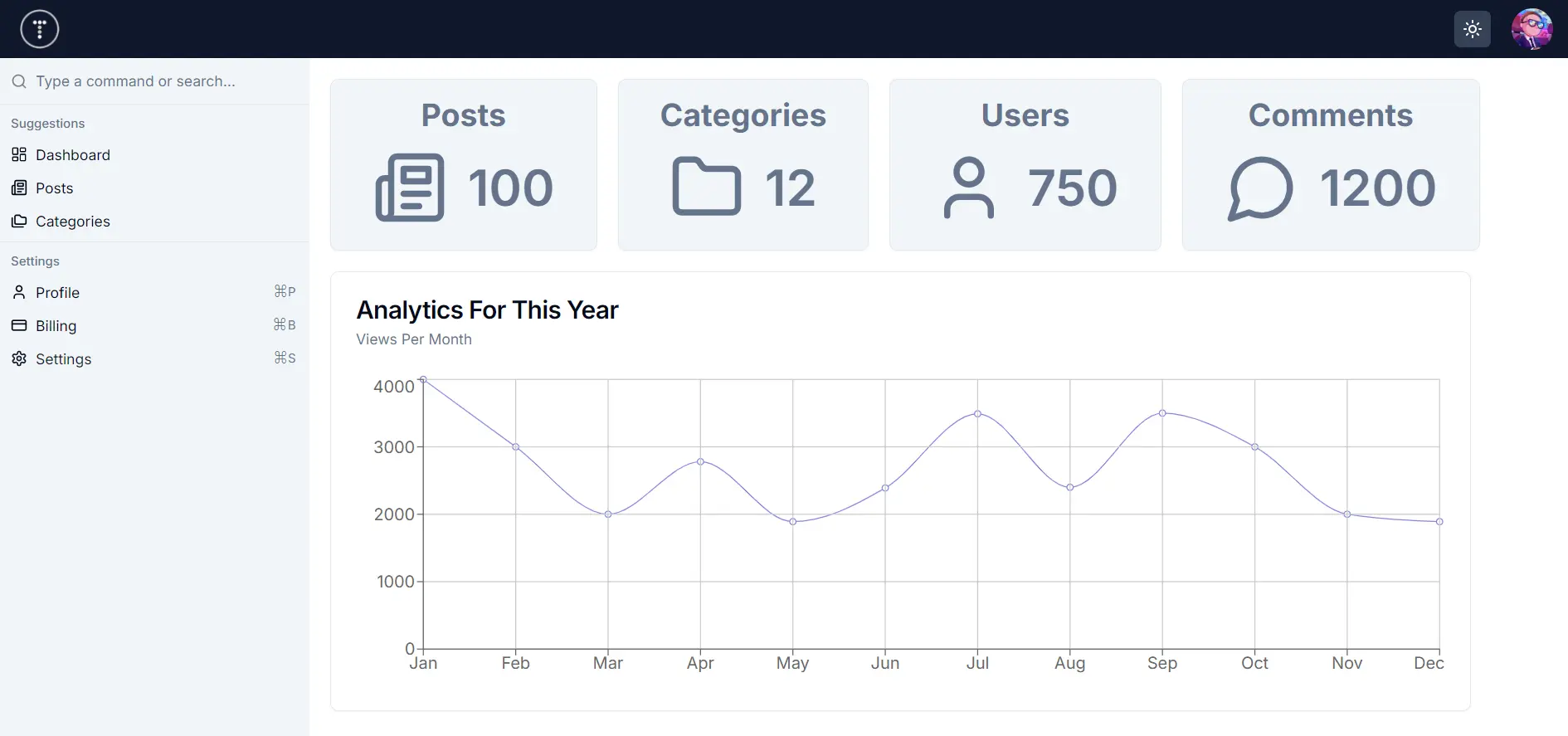Click the Posts newspaper icon in sidebar
1568x736 pixels.
(x=19, y=188)
